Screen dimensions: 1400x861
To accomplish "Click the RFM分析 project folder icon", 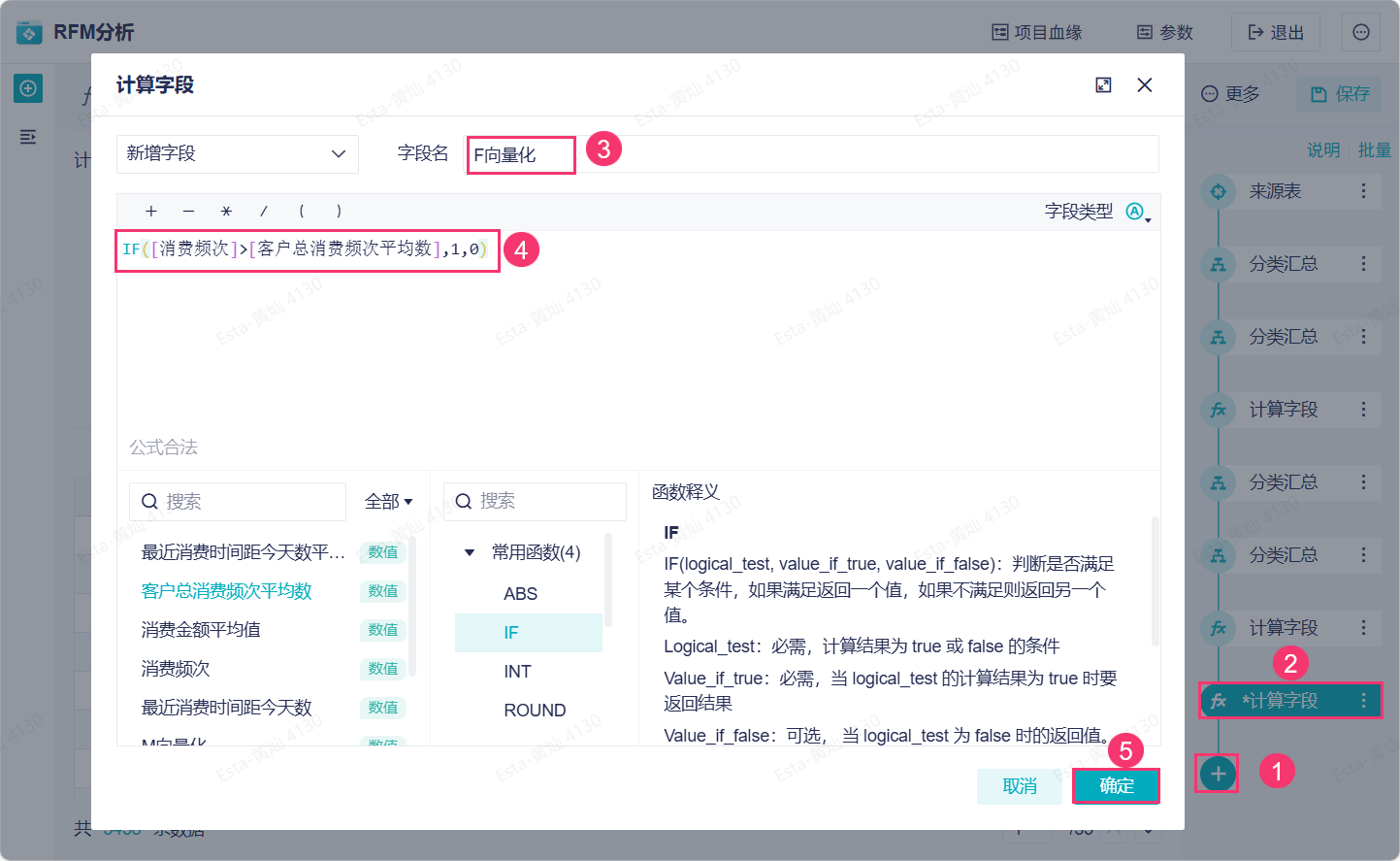I will point(29,33).
